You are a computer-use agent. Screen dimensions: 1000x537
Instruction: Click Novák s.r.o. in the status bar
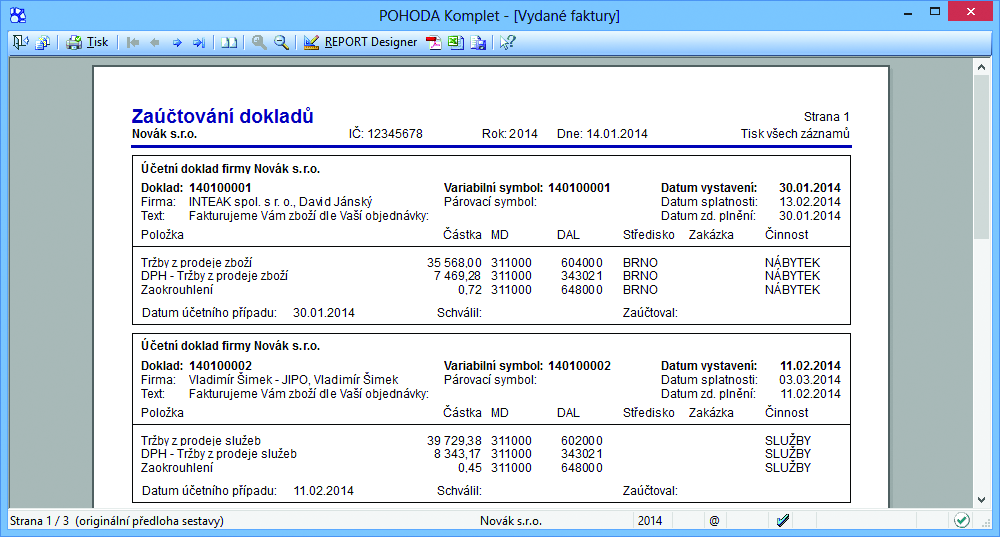(x=511, y=521)
